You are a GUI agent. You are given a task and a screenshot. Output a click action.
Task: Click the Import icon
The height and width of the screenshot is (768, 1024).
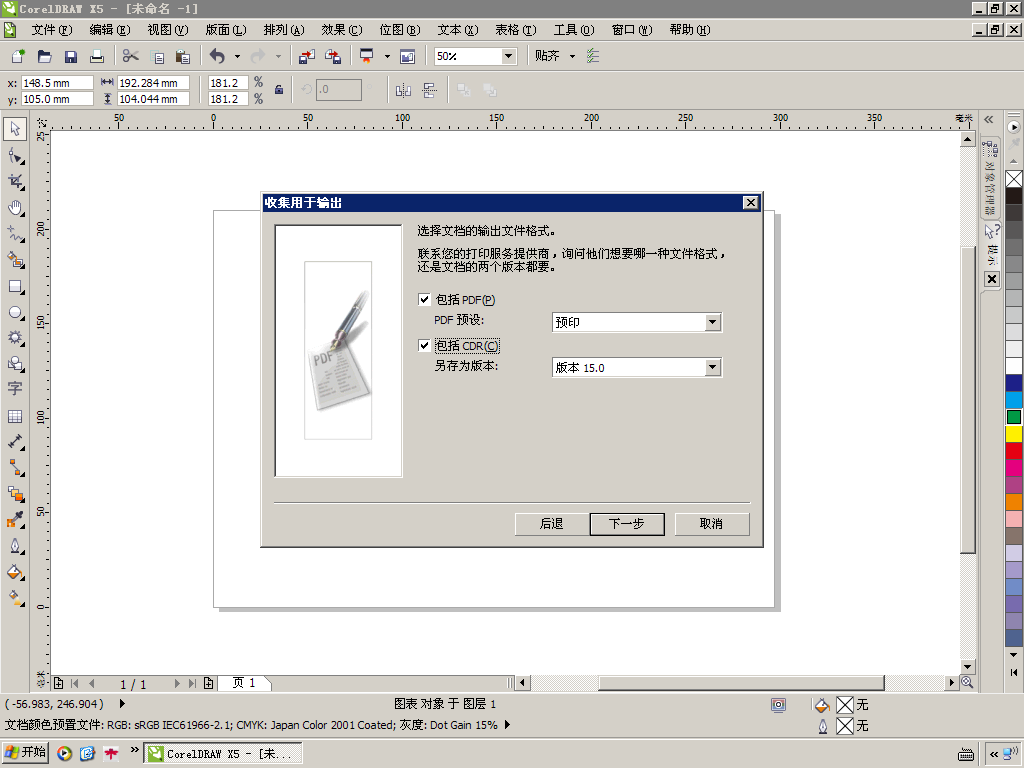pyautogui.click(x=306, y=57)
